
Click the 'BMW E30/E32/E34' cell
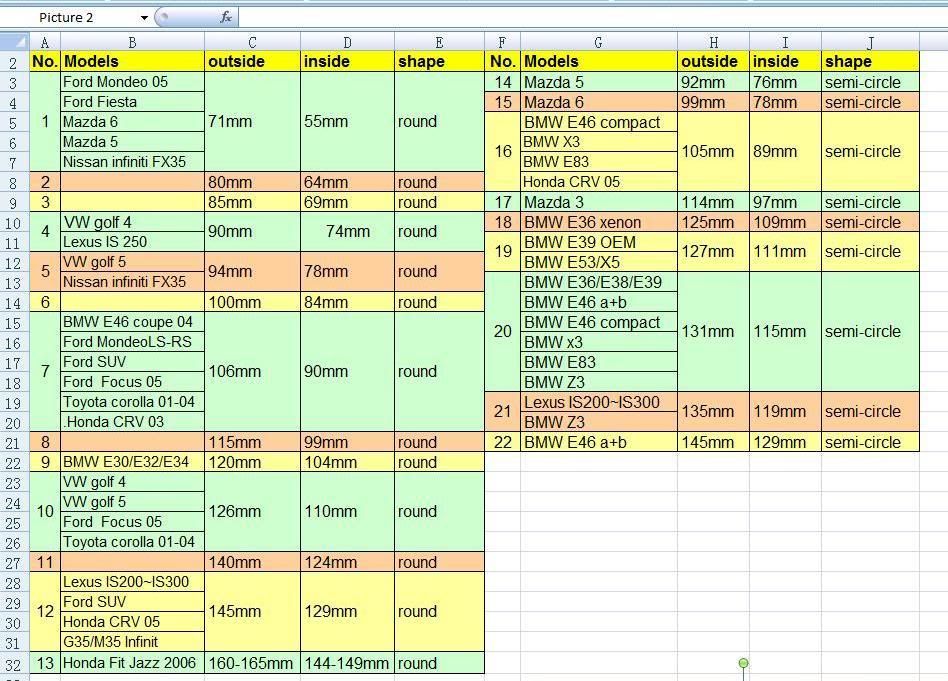pos(132,462)
